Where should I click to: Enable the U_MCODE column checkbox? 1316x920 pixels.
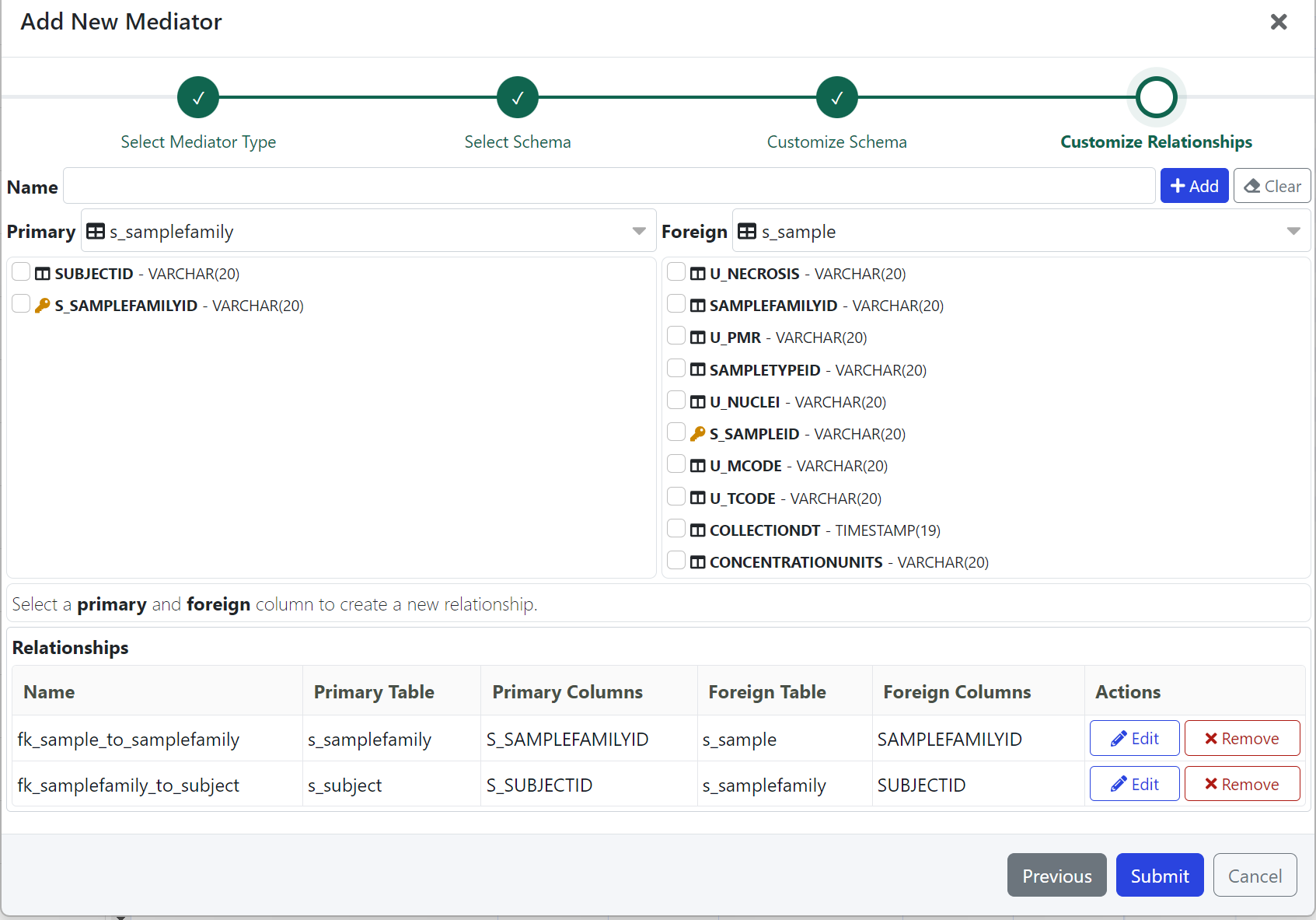click(676, 464)
